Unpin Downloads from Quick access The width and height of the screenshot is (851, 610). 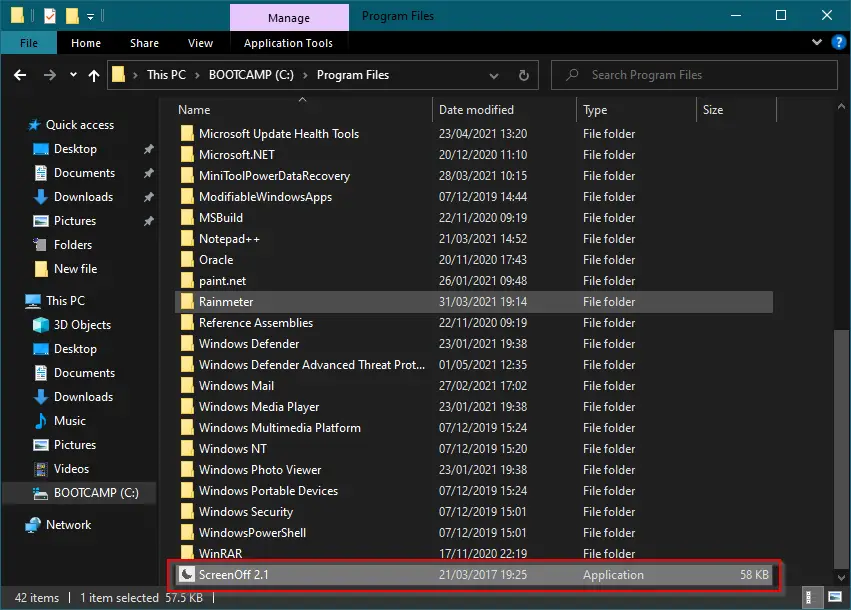[x=149, y=196]
